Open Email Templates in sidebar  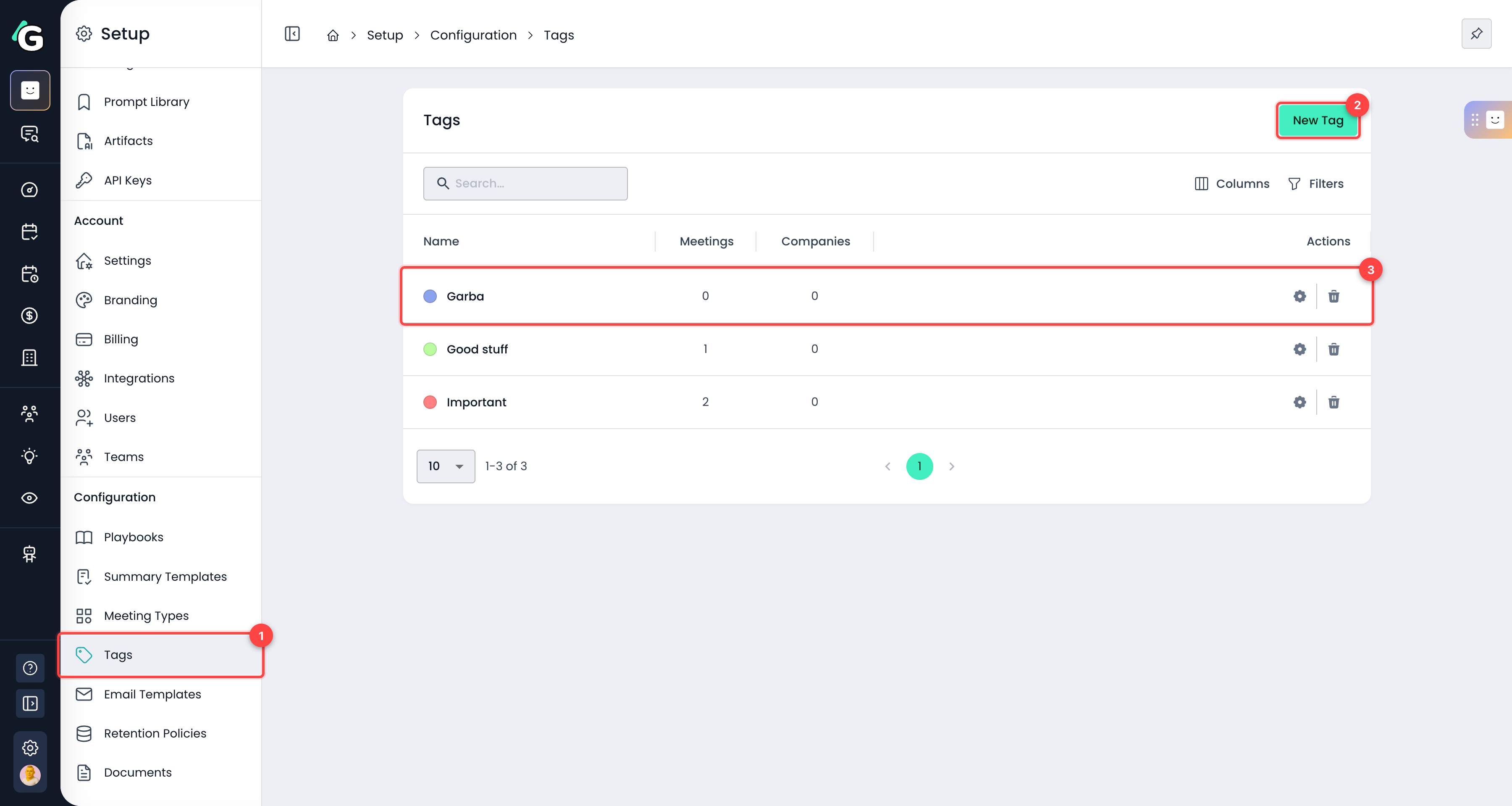[x=152, y=694]
